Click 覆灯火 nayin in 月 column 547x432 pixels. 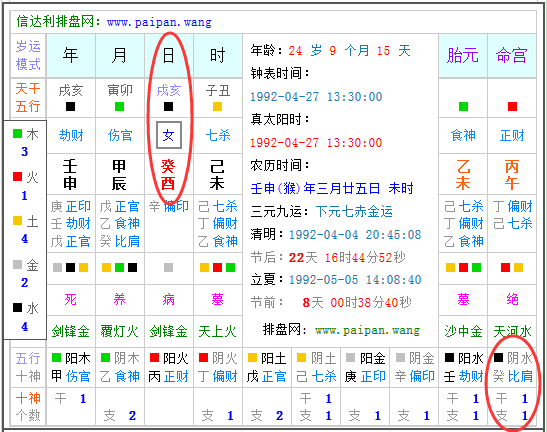(120, 331)
